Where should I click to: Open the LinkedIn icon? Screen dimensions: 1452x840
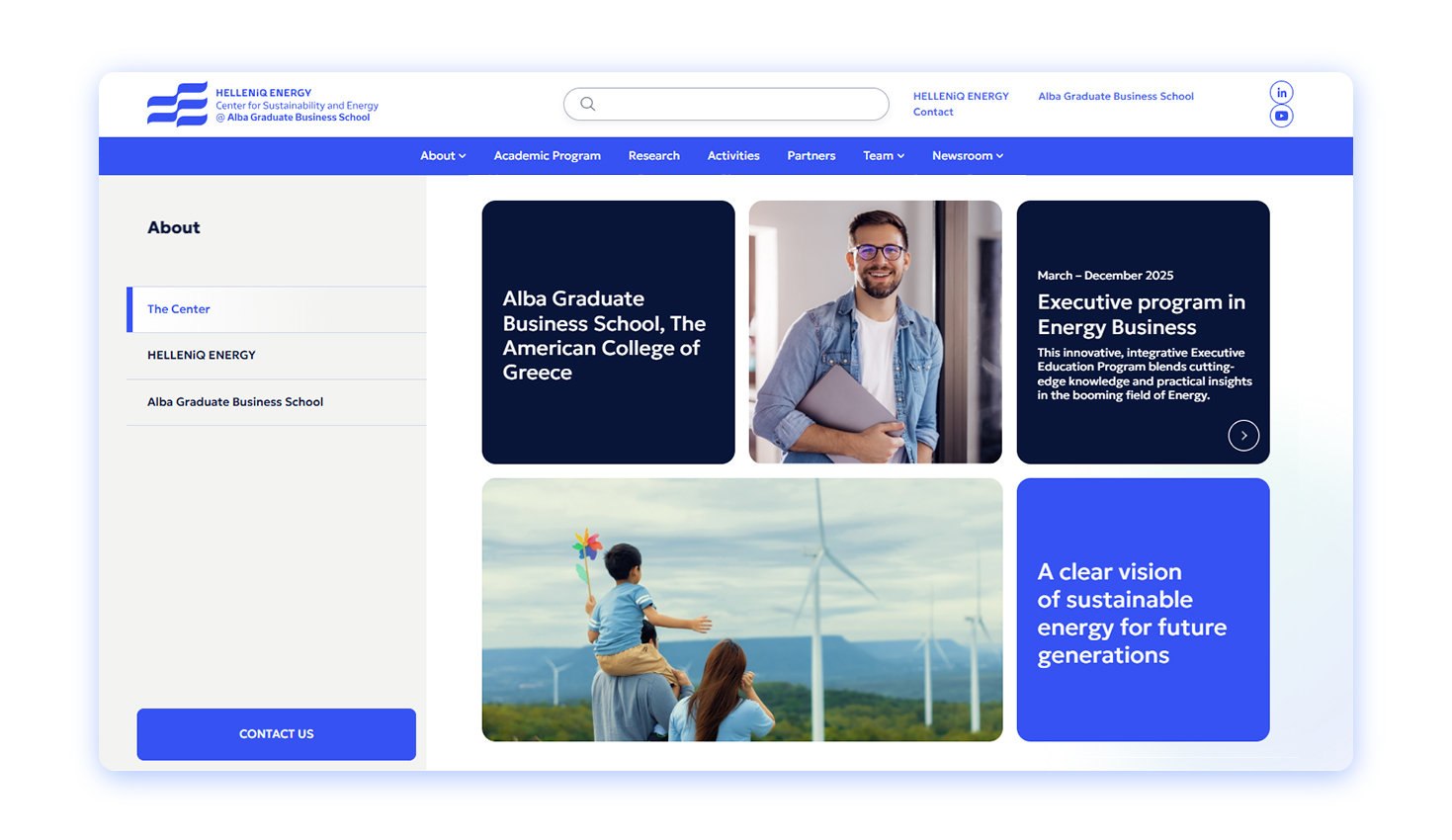pyautogui.click(x=1281, y=91)
